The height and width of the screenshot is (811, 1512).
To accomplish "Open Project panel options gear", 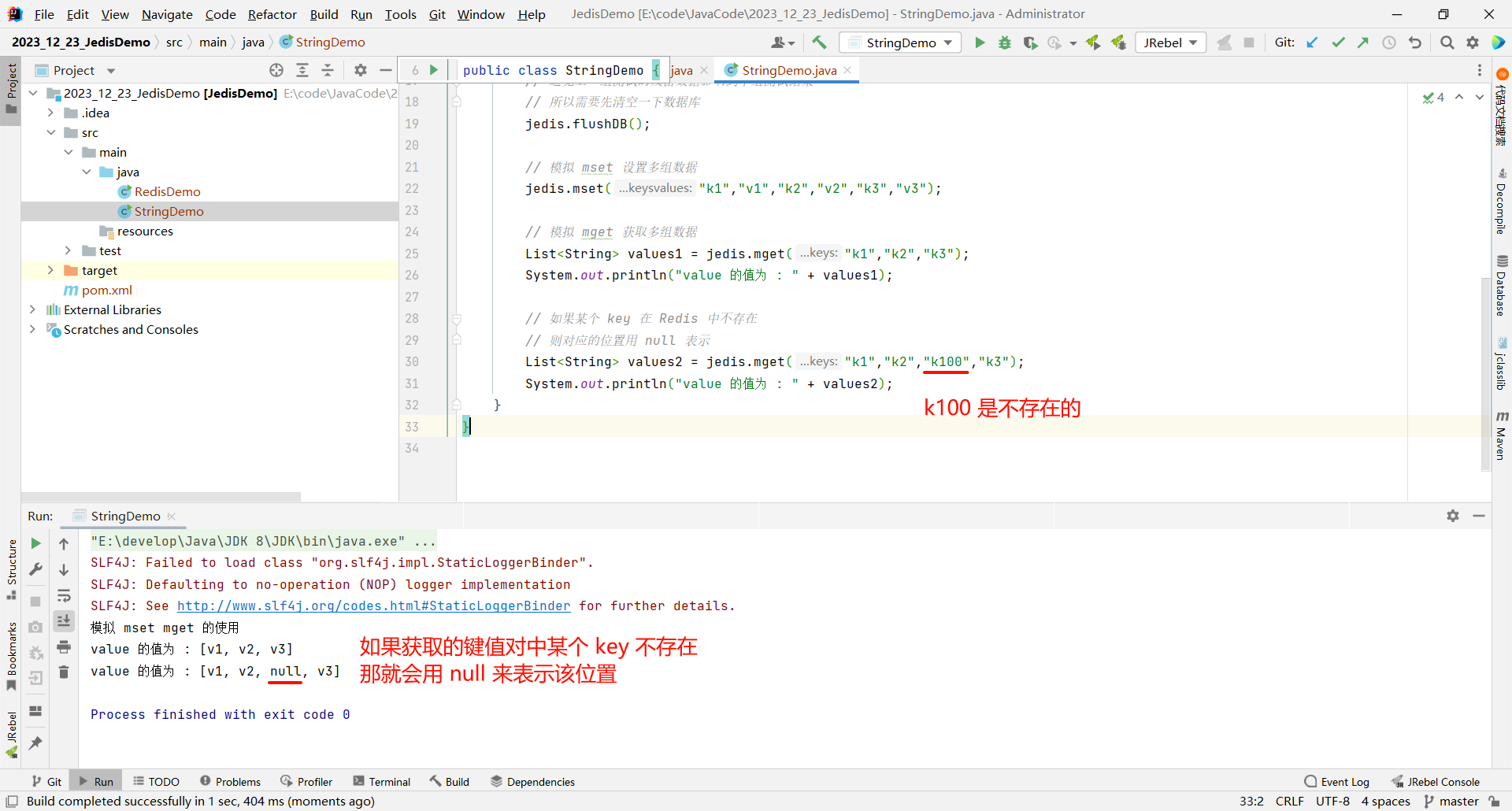I will 361,70.
